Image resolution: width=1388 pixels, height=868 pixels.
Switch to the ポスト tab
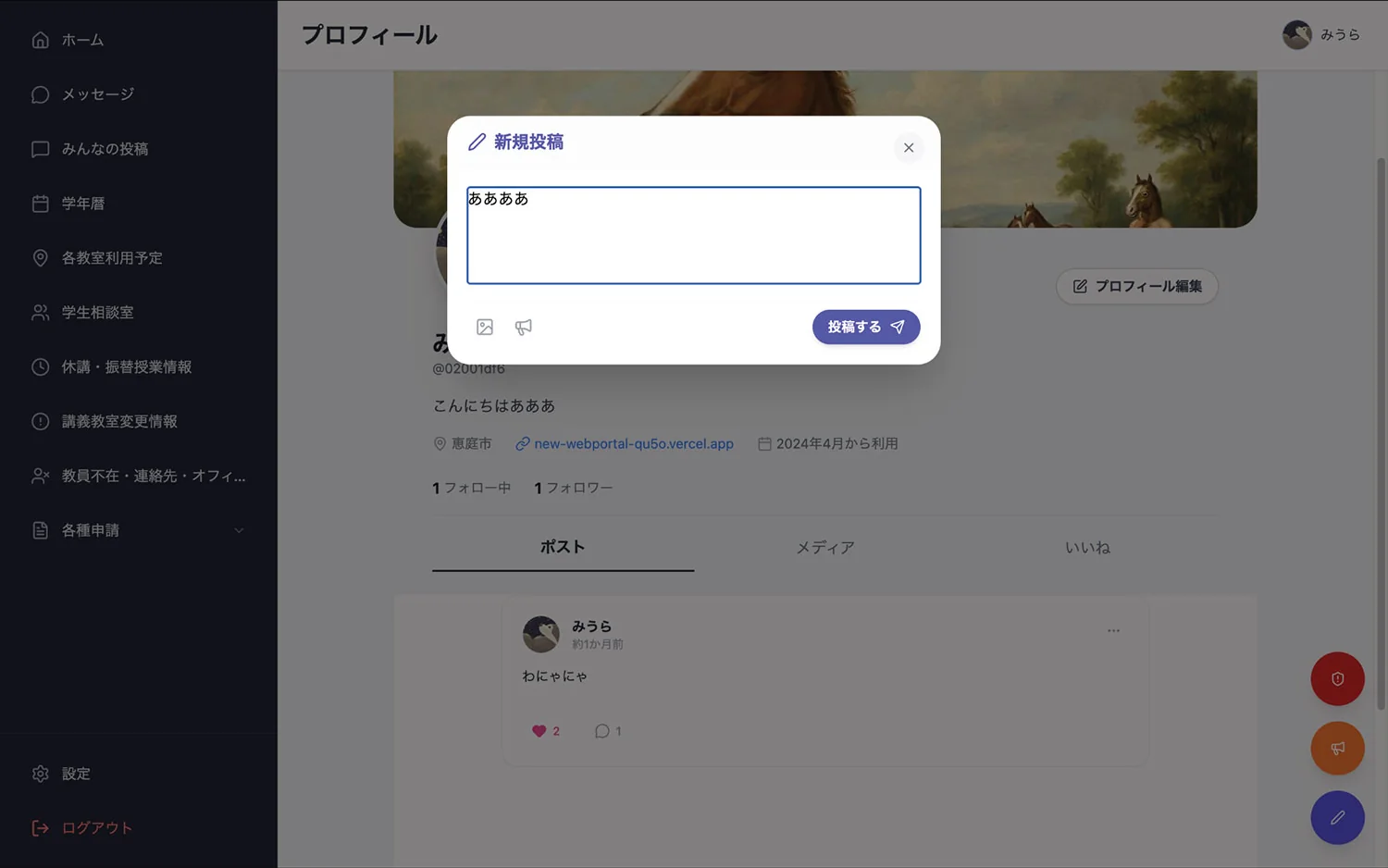click(x=563, y=547)
